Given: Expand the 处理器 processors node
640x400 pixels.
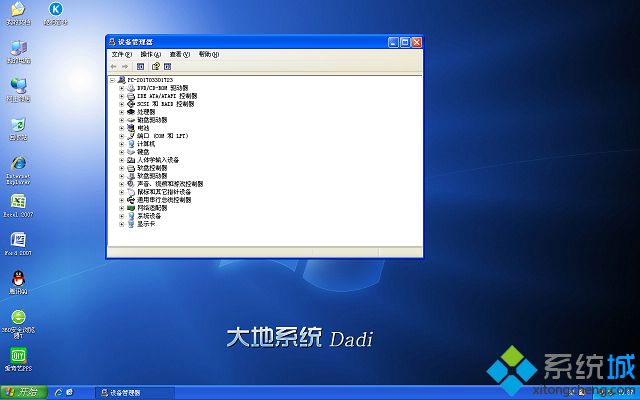Looking at the screenshot, I should (121, 112).
